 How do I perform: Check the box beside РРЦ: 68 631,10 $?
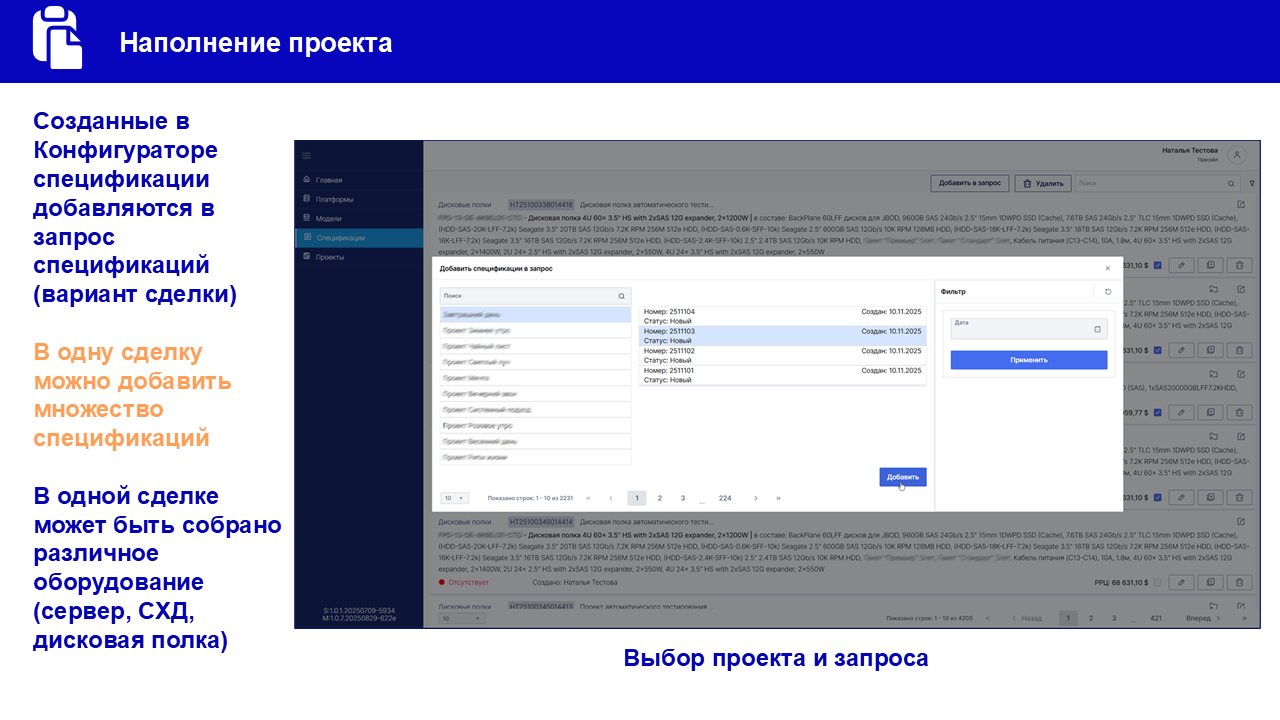pos(1158,582)
